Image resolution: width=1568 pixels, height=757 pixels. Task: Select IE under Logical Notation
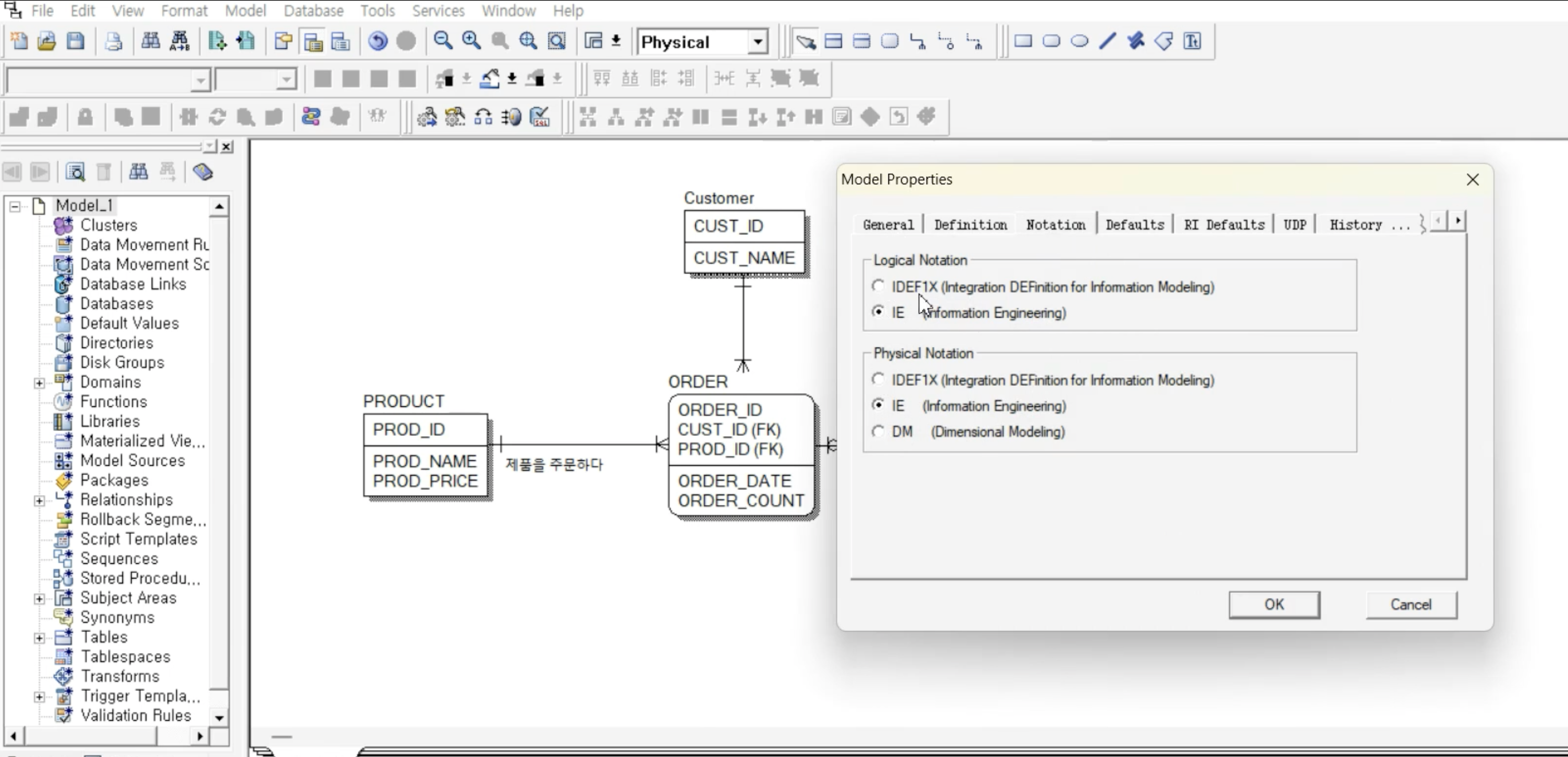click(878, 311)
